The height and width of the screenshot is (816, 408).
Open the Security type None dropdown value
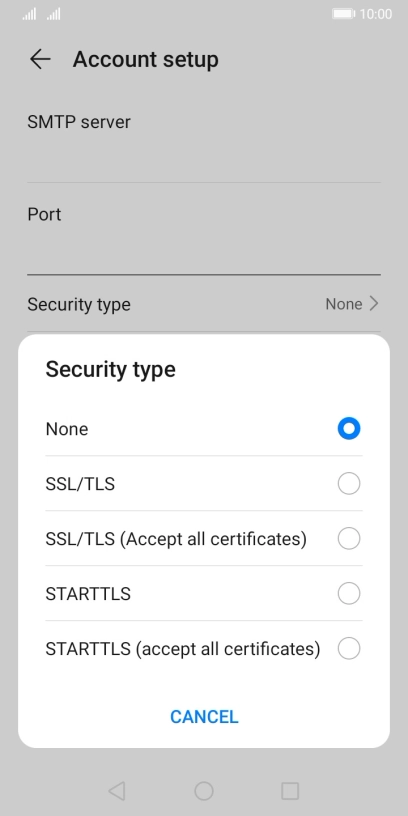tap(343, 304)
